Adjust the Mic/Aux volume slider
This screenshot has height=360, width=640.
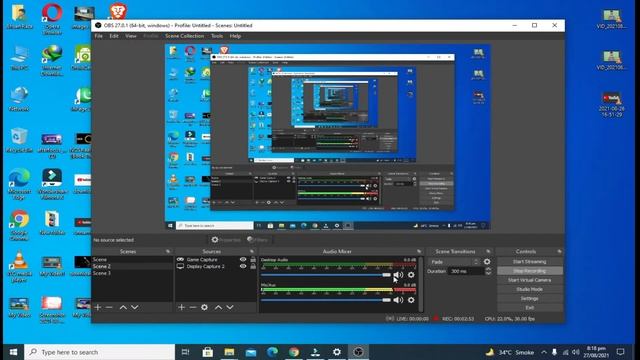coord(326,300)
